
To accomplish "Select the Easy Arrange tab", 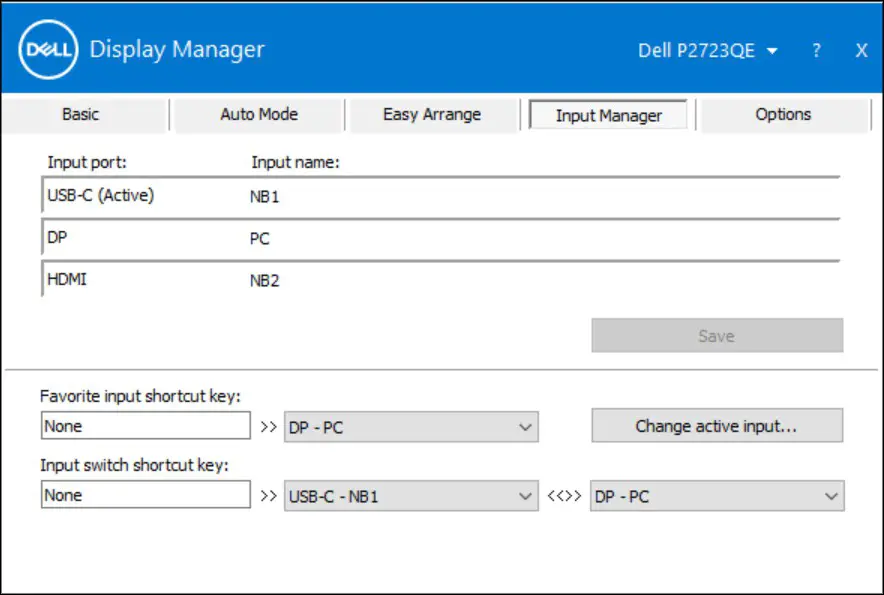I will coord(432,114).
